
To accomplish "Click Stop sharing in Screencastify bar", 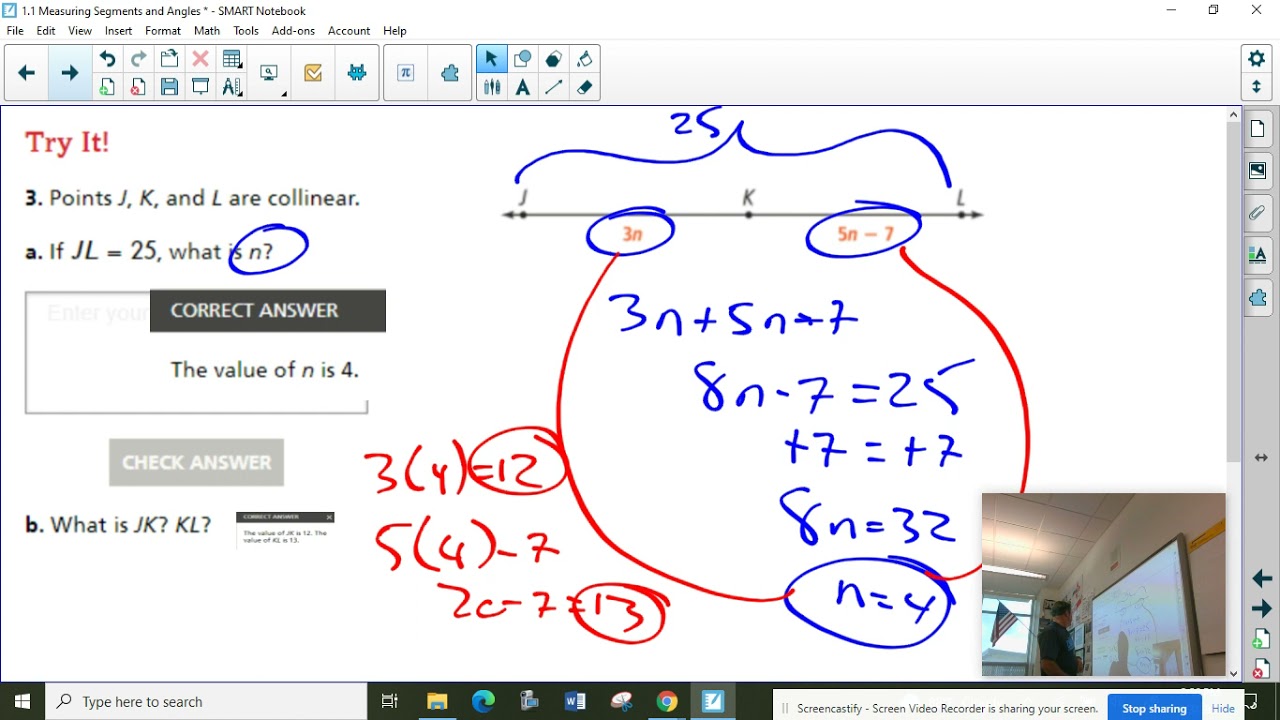I will coord(1154,708).
